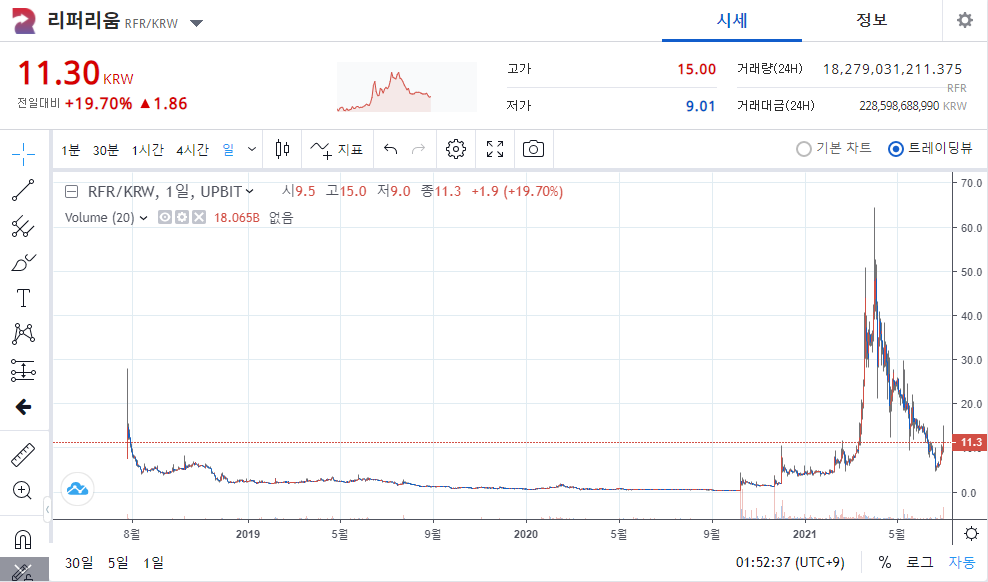This screenshot has width=988, height=582.
Task: Toggle percent (%) scale mode
Action: pos(885,562)
